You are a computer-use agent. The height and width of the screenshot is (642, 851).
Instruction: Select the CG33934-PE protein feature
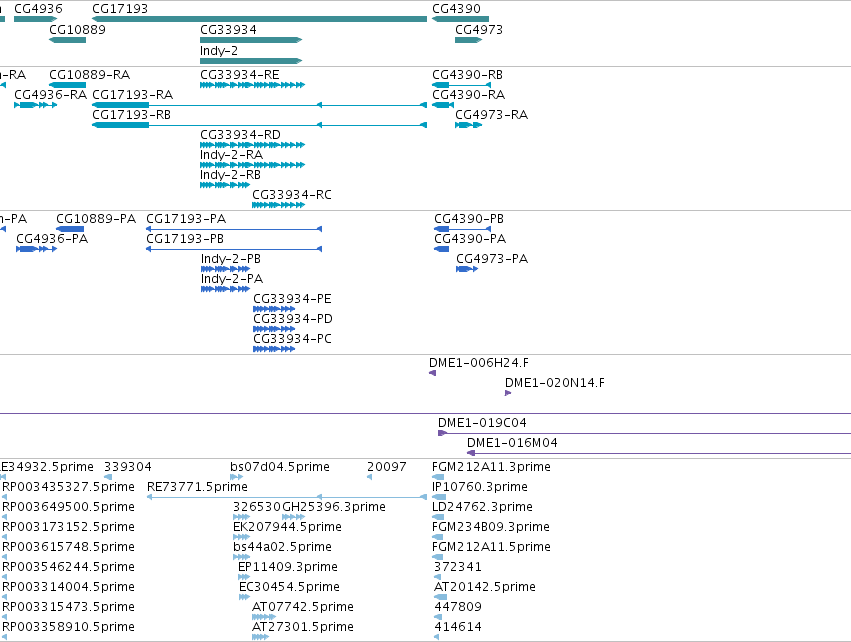point(274,309)
